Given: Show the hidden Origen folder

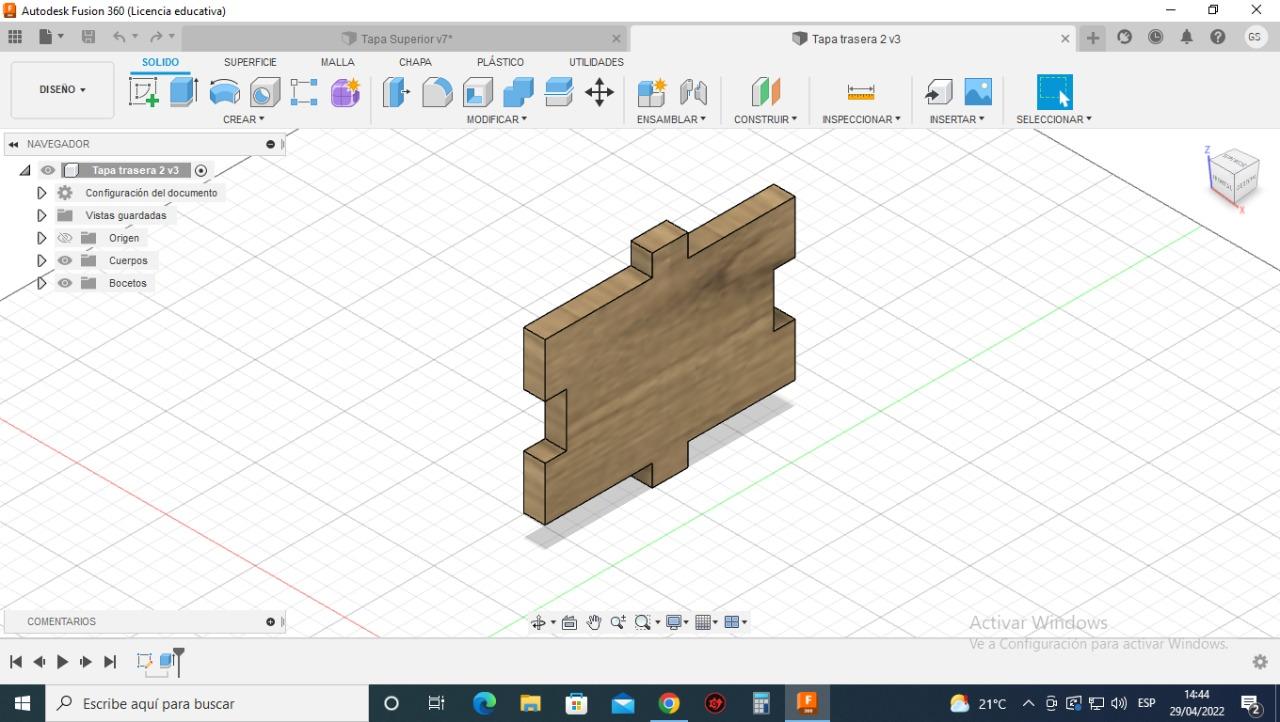Looking at the screenshot, I should 65,238.
